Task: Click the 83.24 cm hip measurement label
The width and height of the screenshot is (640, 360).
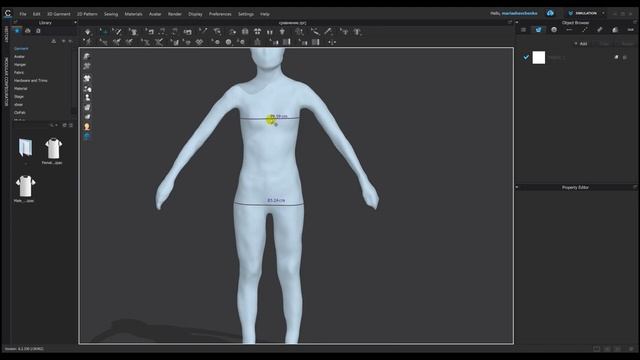Action: pos(276,200)
